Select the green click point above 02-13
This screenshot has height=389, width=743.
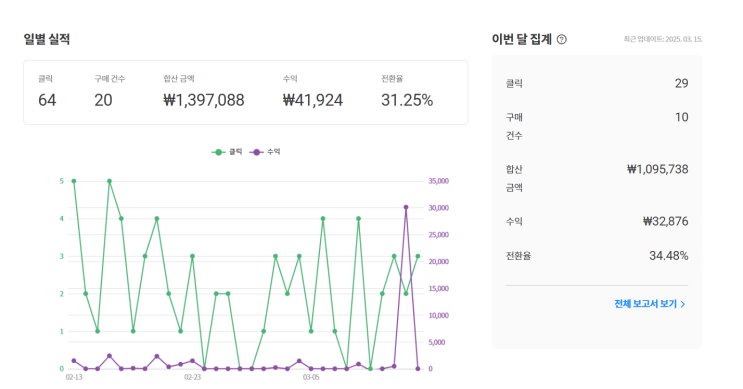[x=74, y=181]
